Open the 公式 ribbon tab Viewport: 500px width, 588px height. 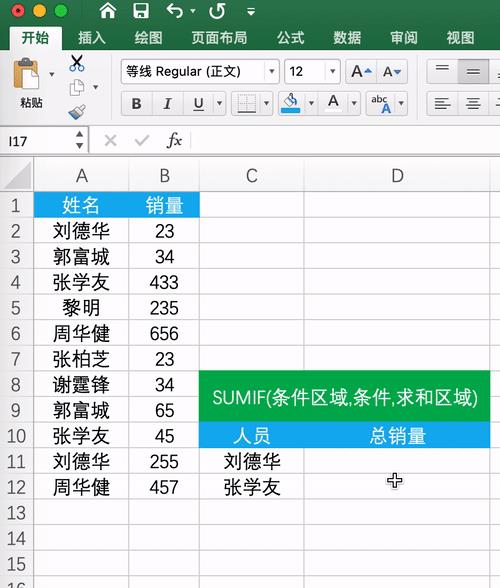coord(291,38)
